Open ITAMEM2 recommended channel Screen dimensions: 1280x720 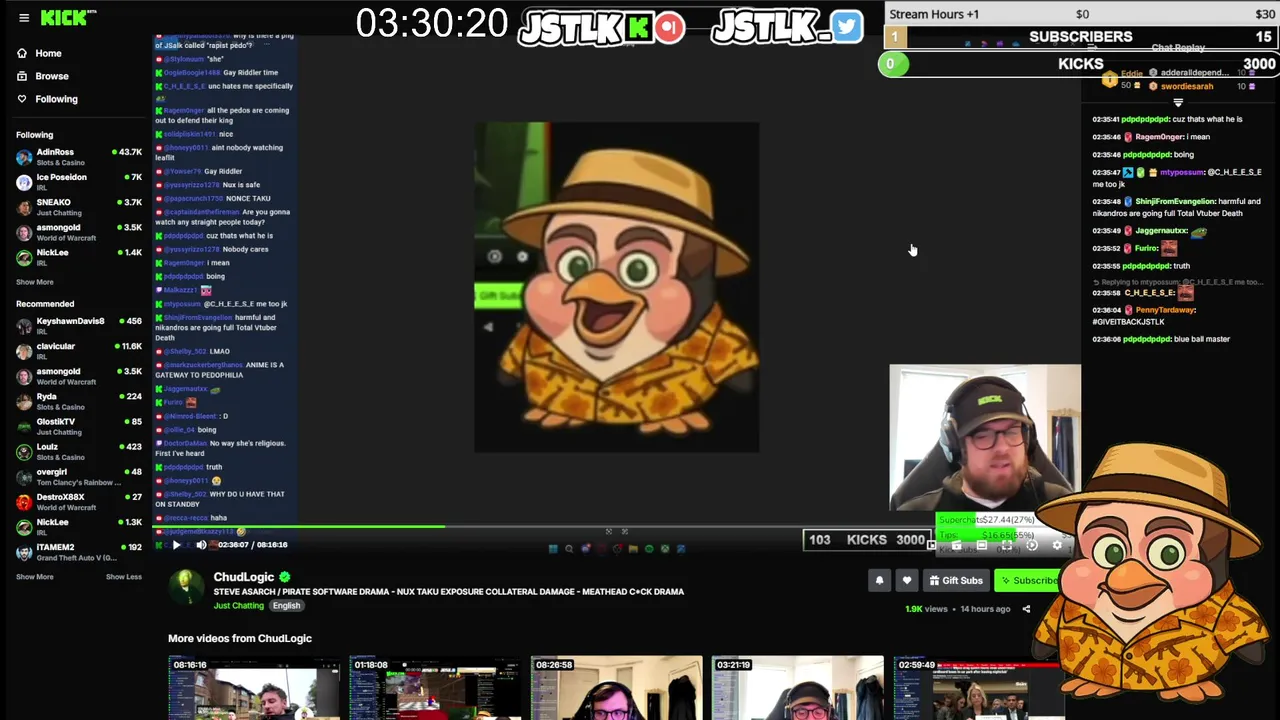(x=78, y=552)
